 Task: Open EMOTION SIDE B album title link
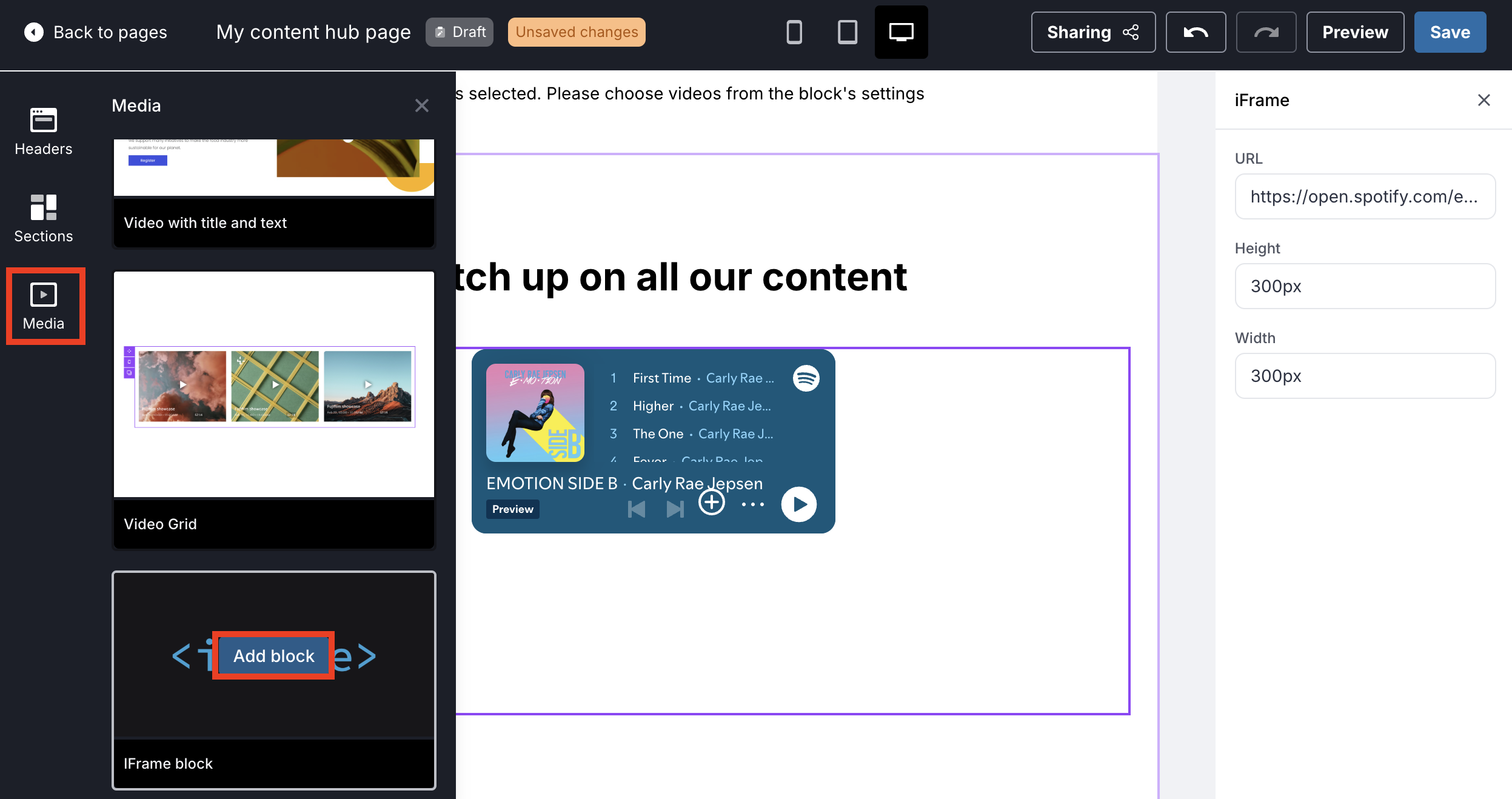pyautogui.click(x=552, y=483)
